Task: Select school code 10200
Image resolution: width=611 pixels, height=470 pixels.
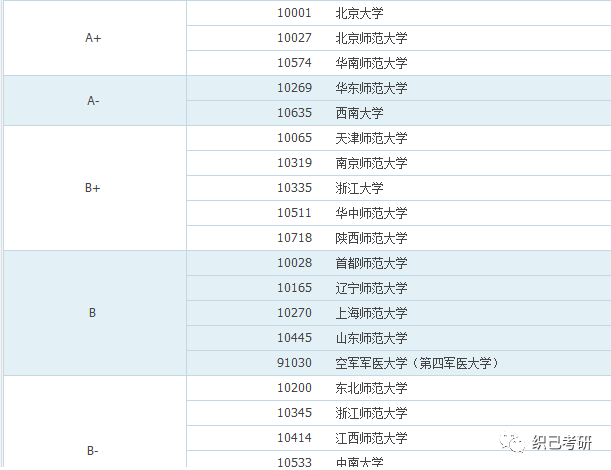Action: (294, 387)
